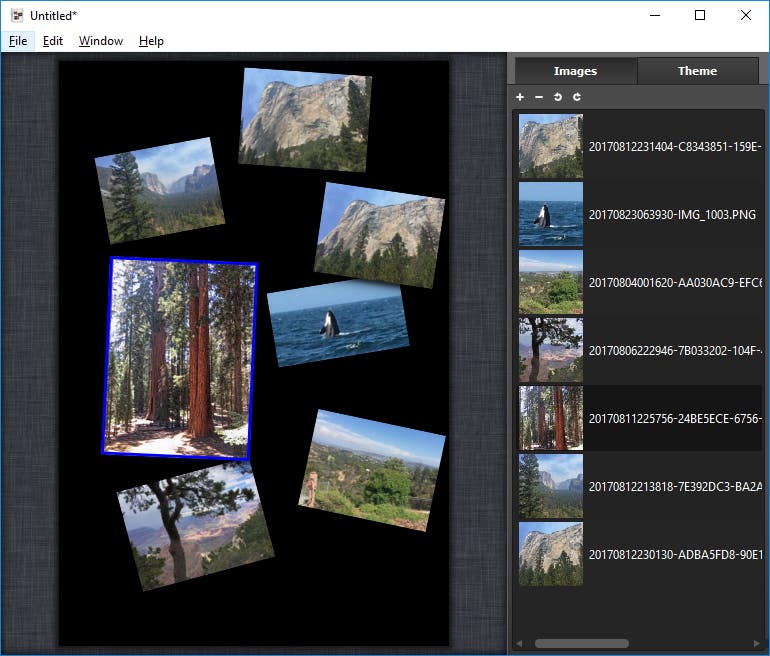
Task: Click the scrollbar right arrow in image list
Action: (756, 643)
